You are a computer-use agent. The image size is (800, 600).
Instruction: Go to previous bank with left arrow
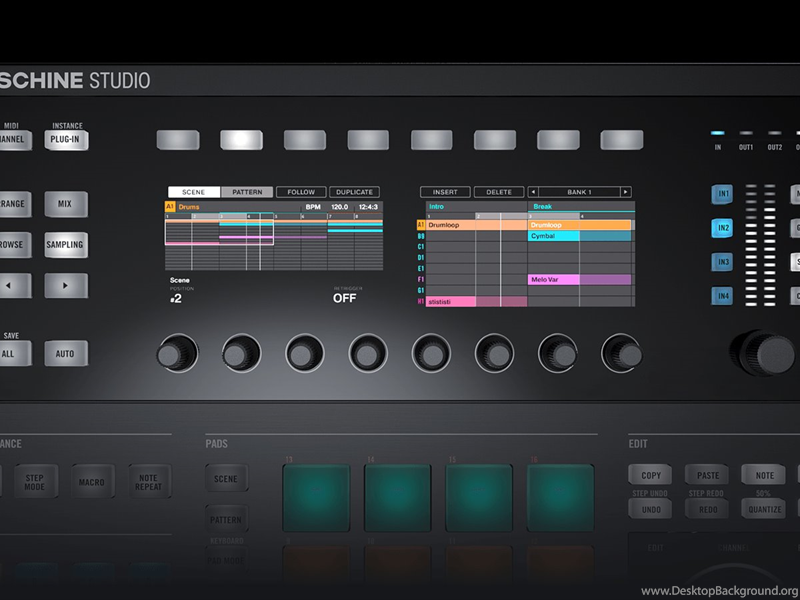[533, 192]
